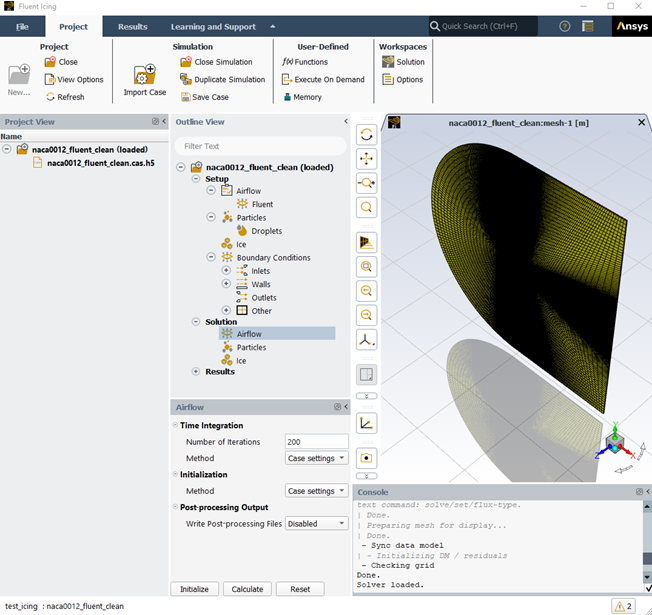Open the Time Integration Method dropdown
Viewport: 652px width, 615px height.
pos(316,458)
